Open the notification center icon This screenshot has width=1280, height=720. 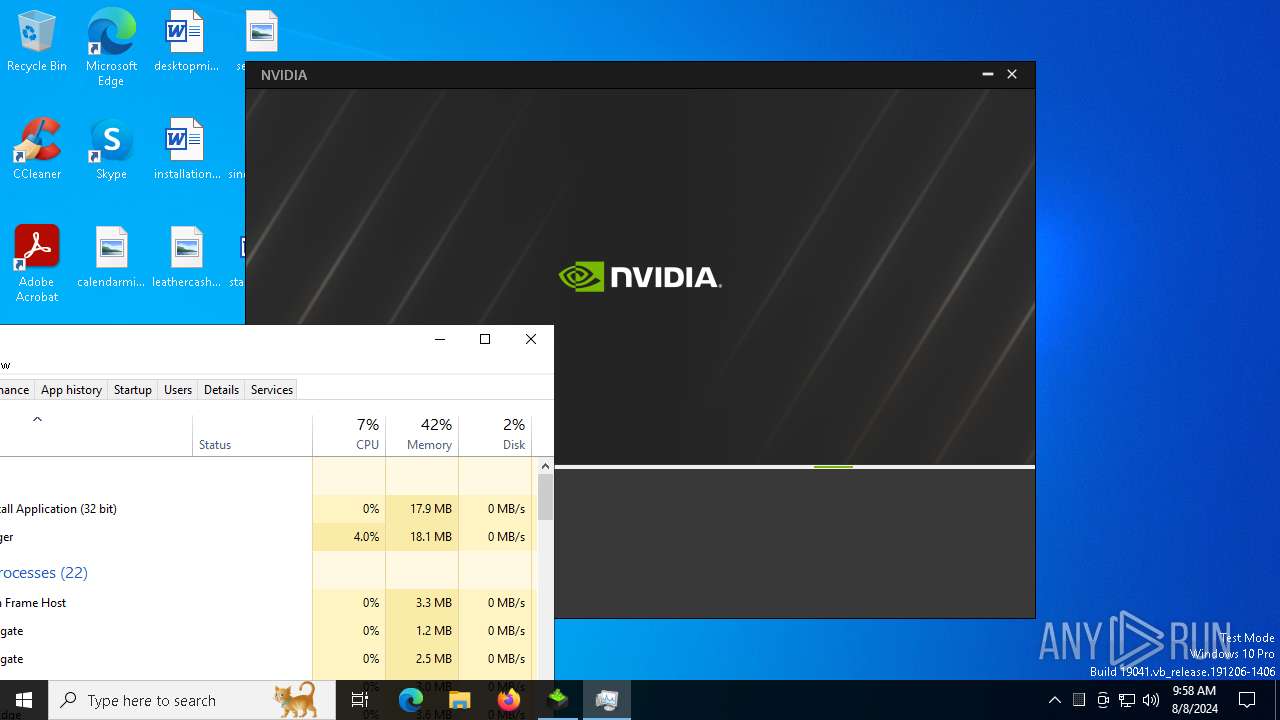point(1247,700)
